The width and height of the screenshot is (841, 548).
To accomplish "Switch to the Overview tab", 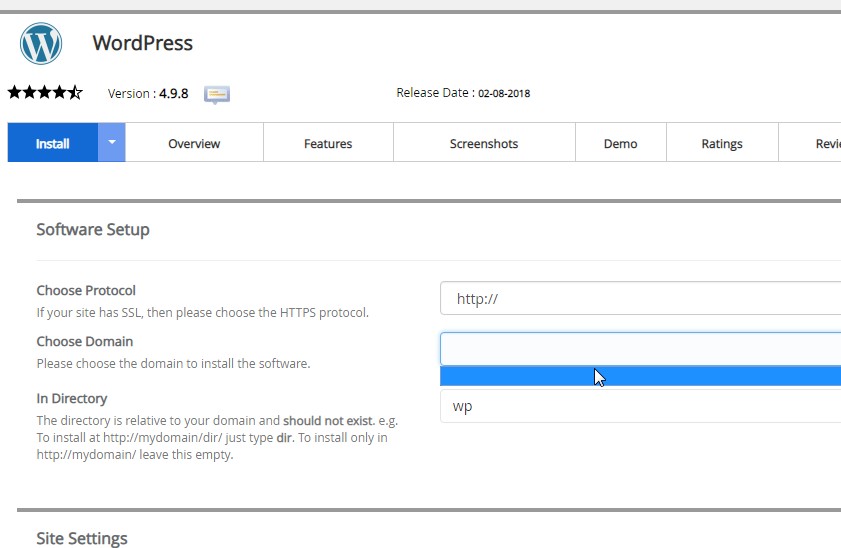I will click(194, 143).
